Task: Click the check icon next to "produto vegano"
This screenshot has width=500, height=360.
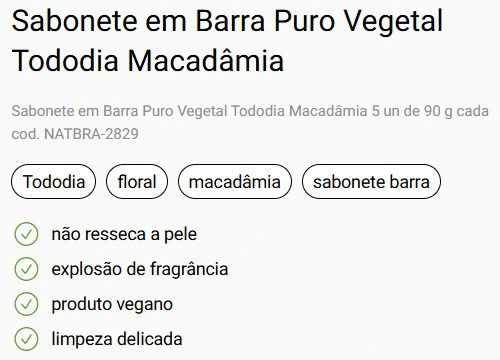Action: coord(26,304)
